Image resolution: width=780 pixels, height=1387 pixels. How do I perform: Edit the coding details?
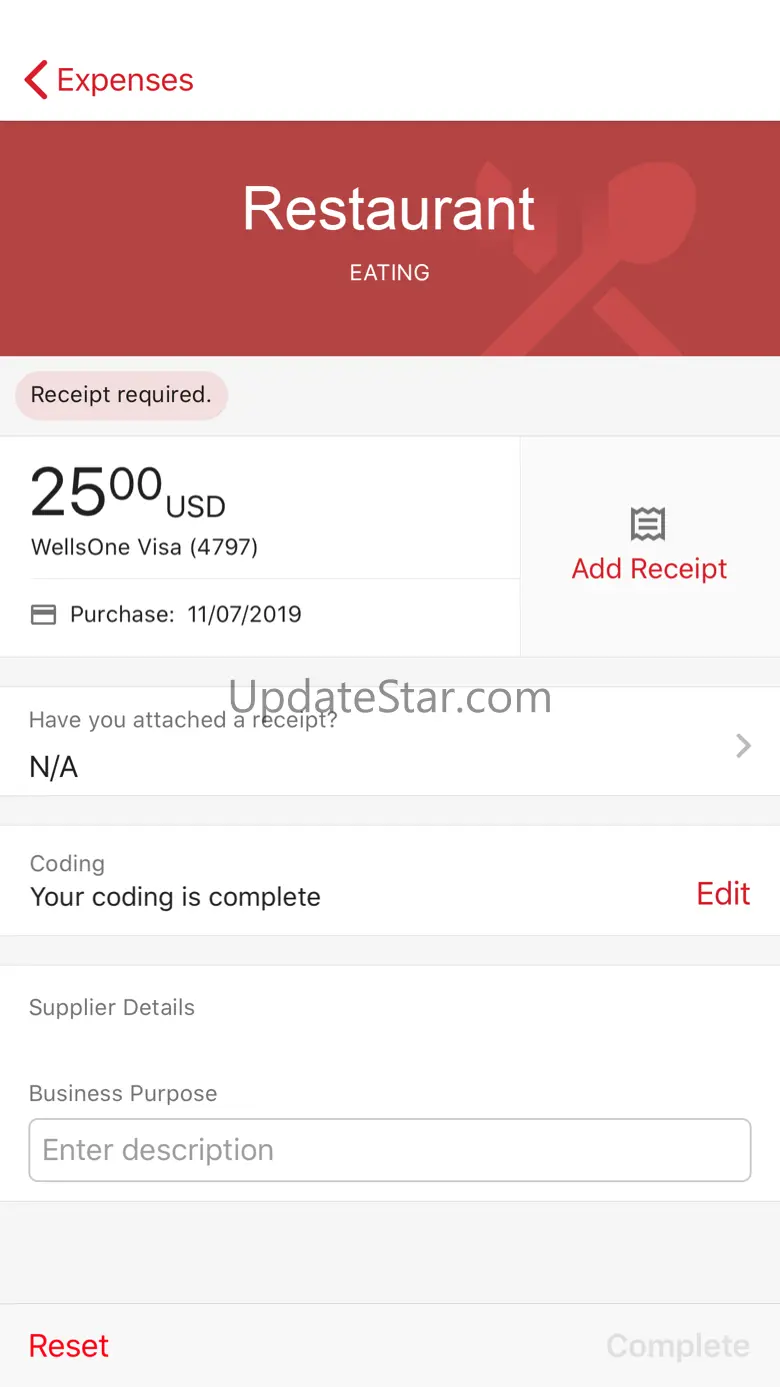coord(723,893)
